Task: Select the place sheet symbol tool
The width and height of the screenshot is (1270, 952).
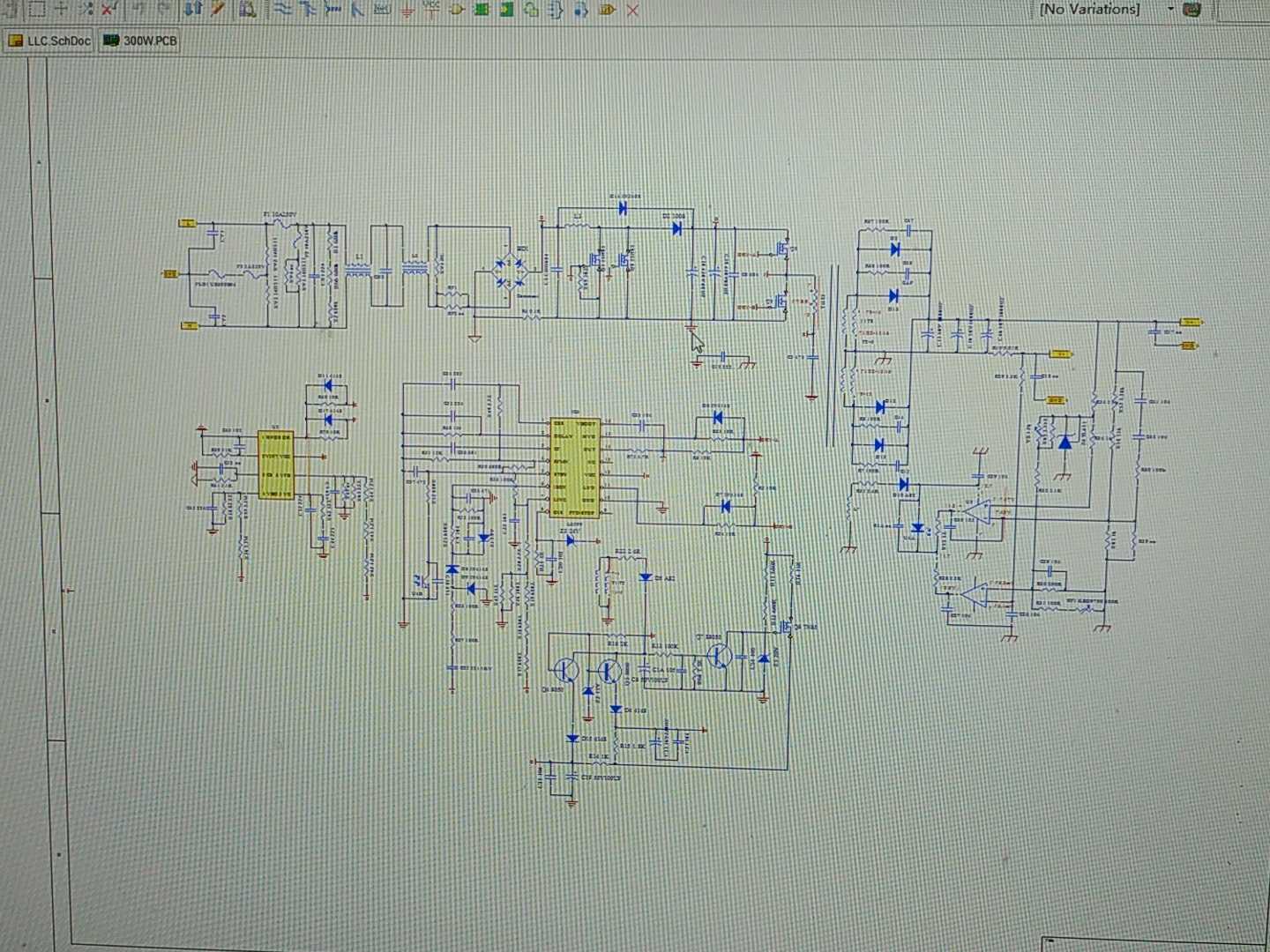Action: [x=483, y=10]
